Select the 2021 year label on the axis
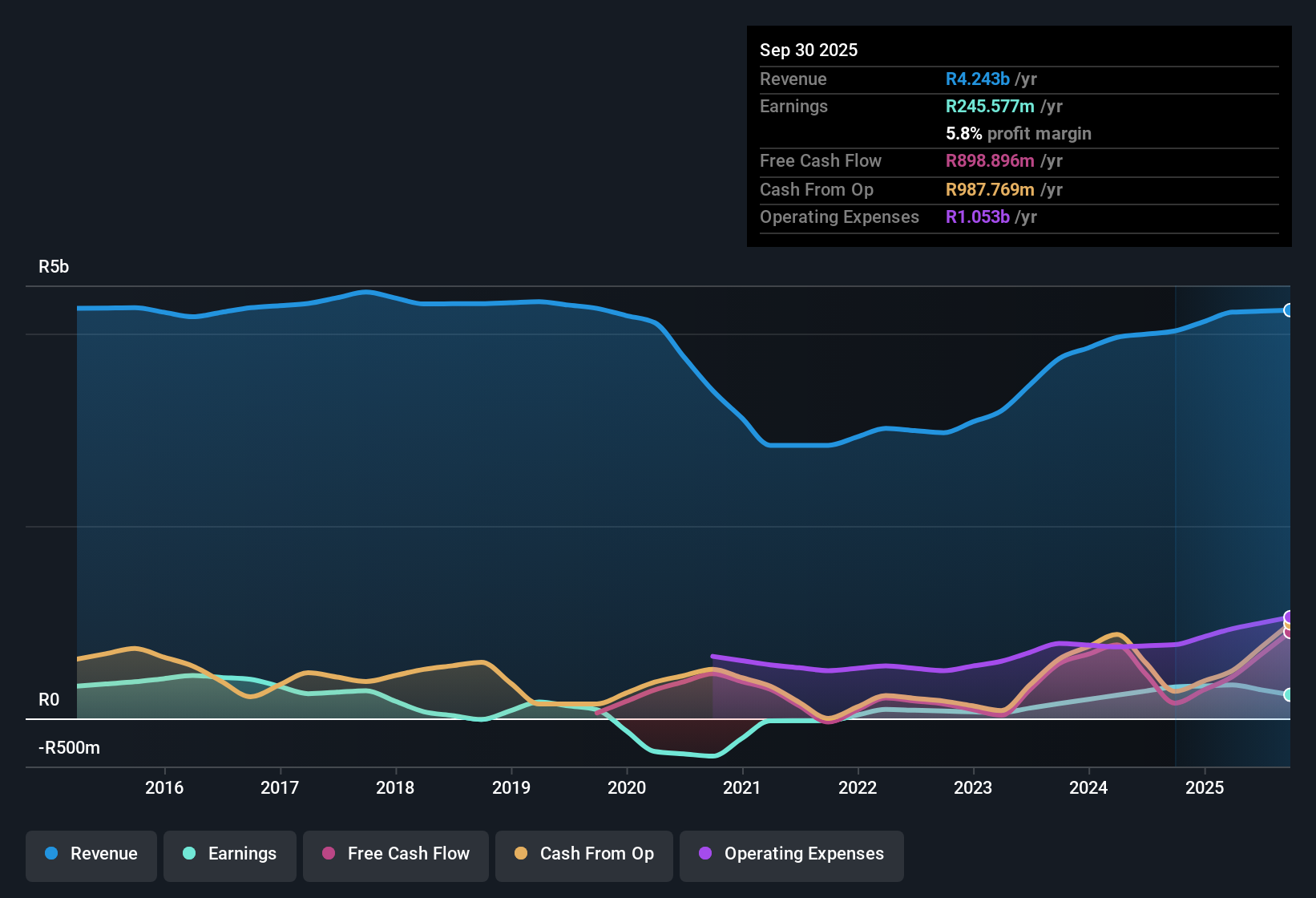This screenshot has height=898, width=1316. (742, 787)
